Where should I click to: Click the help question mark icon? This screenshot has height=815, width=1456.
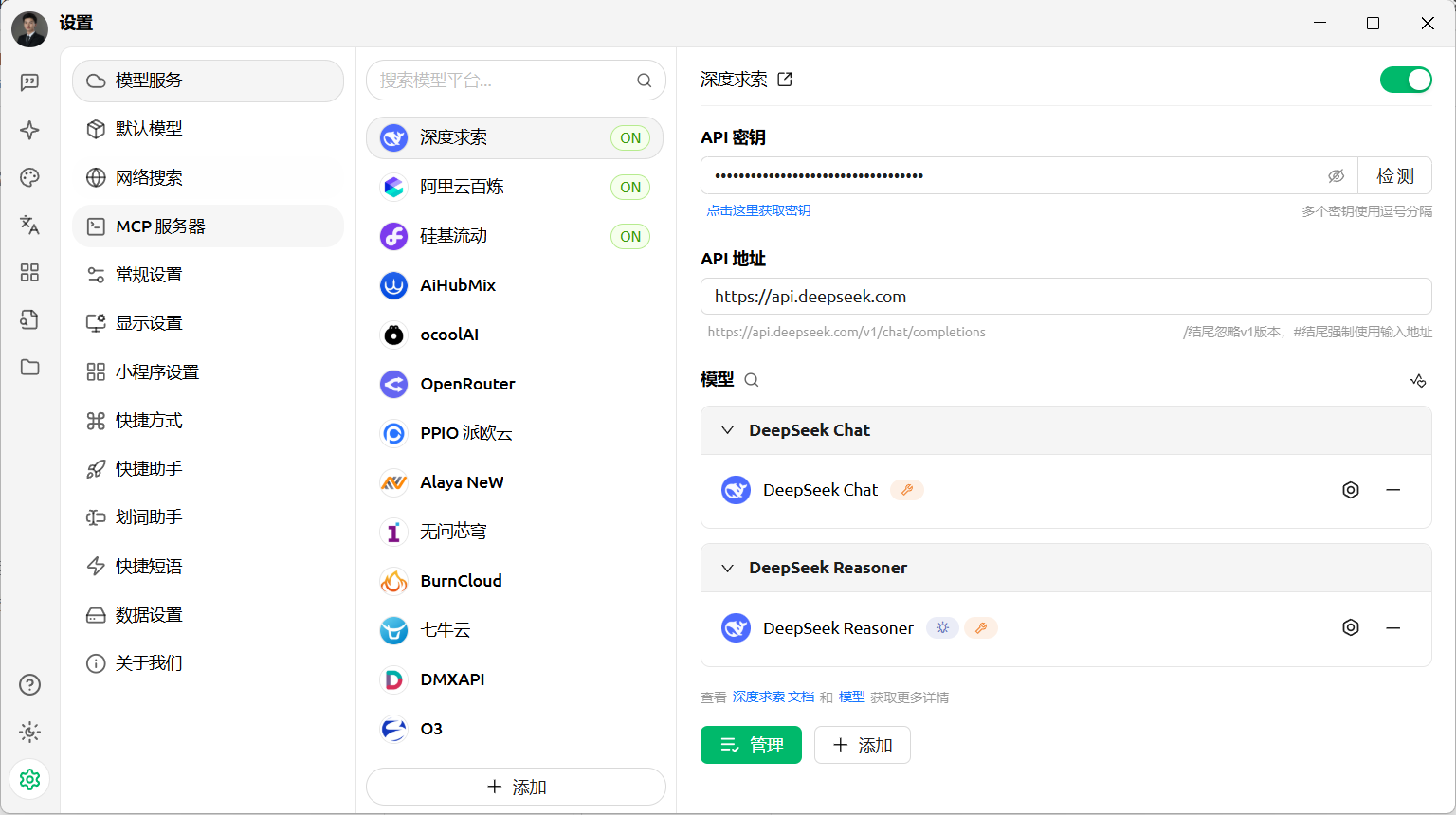coord(29,684)
